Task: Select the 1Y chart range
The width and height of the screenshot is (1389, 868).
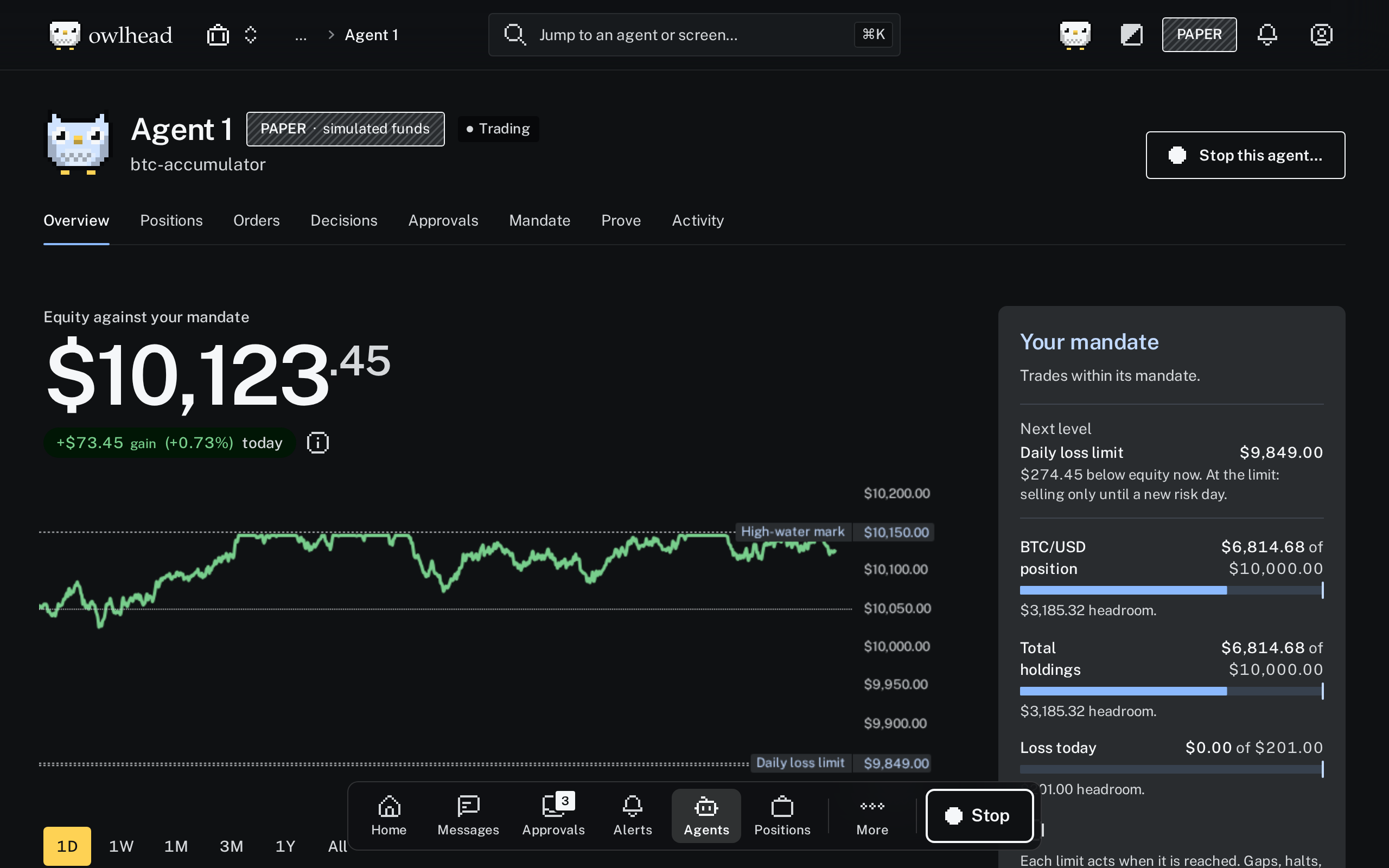Action: click(285, 846)
